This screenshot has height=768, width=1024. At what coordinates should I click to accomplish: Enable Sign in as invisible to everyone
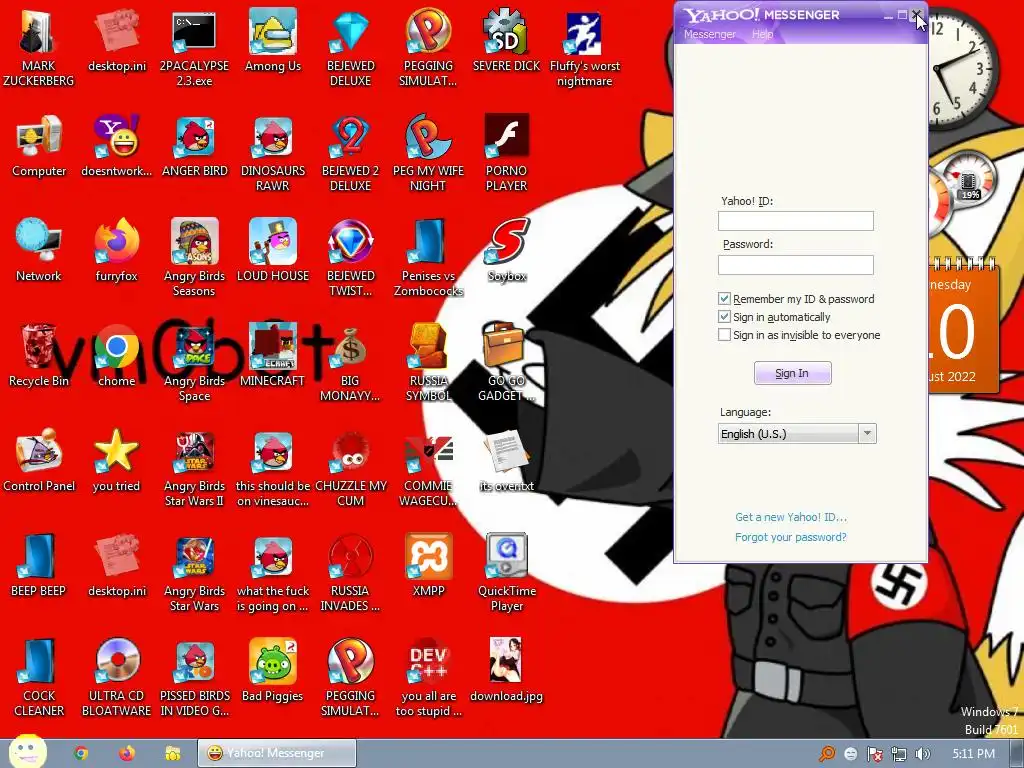pos(724,335)
